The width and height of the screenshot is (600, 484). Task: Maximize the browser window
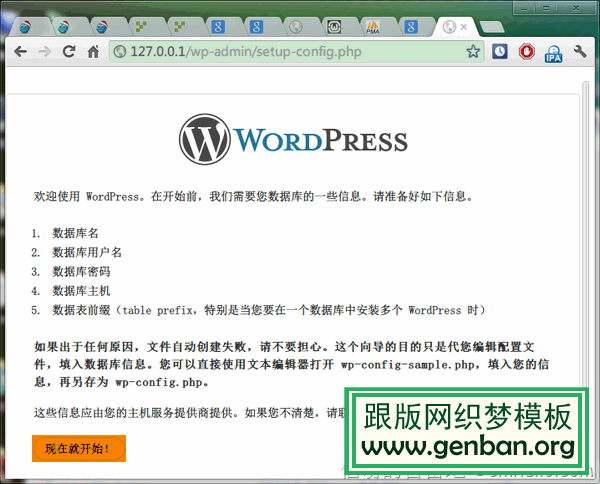[x=546, y=8]
